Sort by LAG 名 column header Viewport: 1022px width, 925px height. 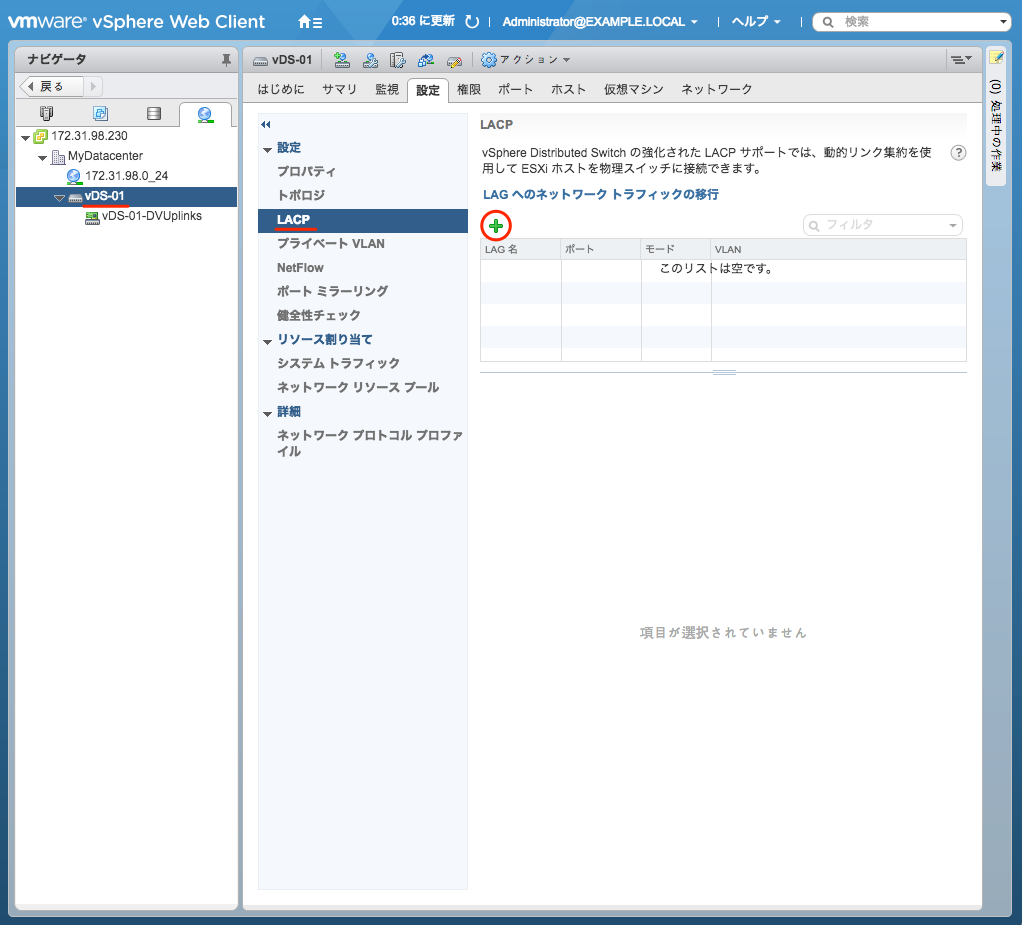click(520, 249)
